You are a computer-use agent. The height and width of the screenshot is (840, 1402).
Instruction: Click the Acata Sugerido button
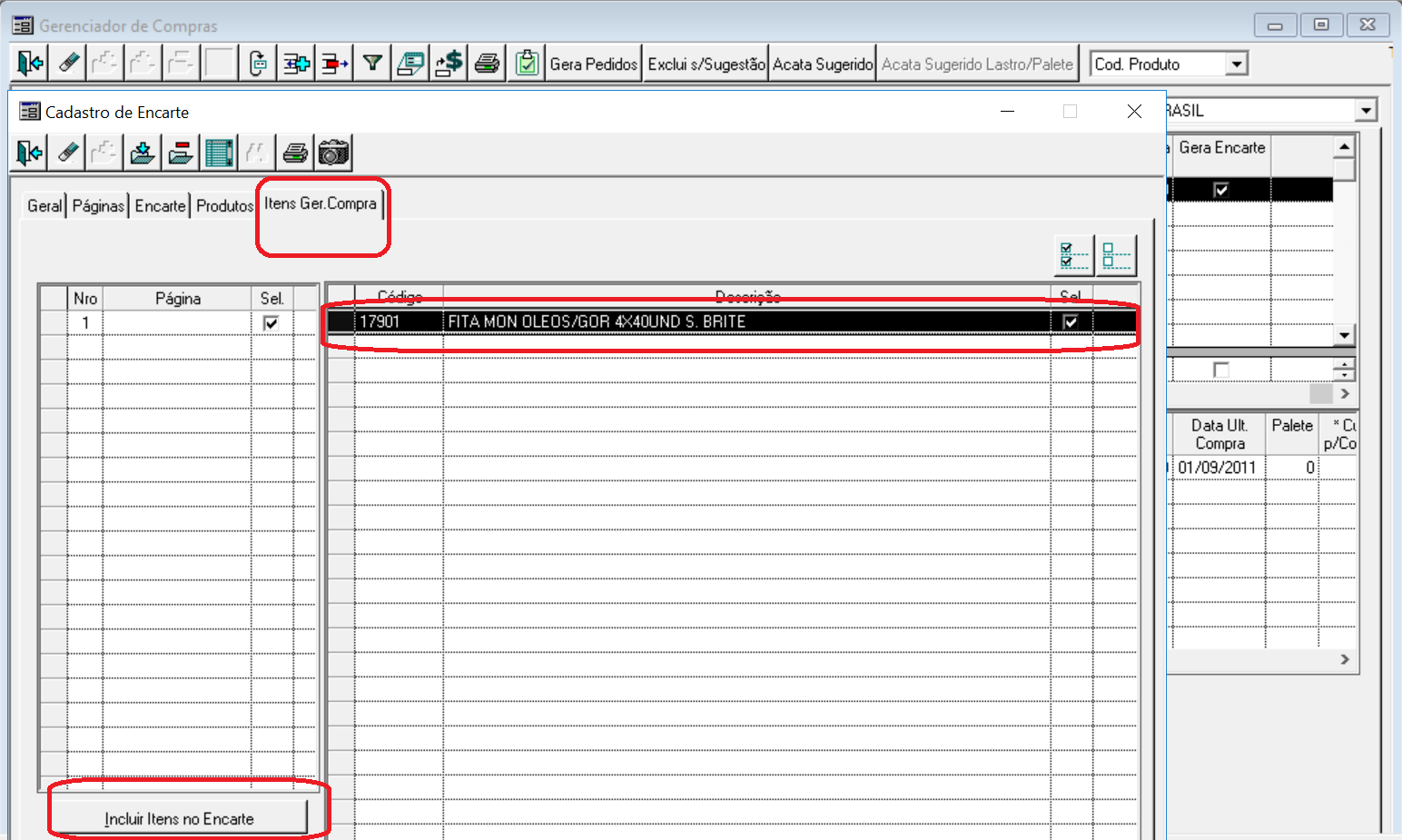[823, 64]
